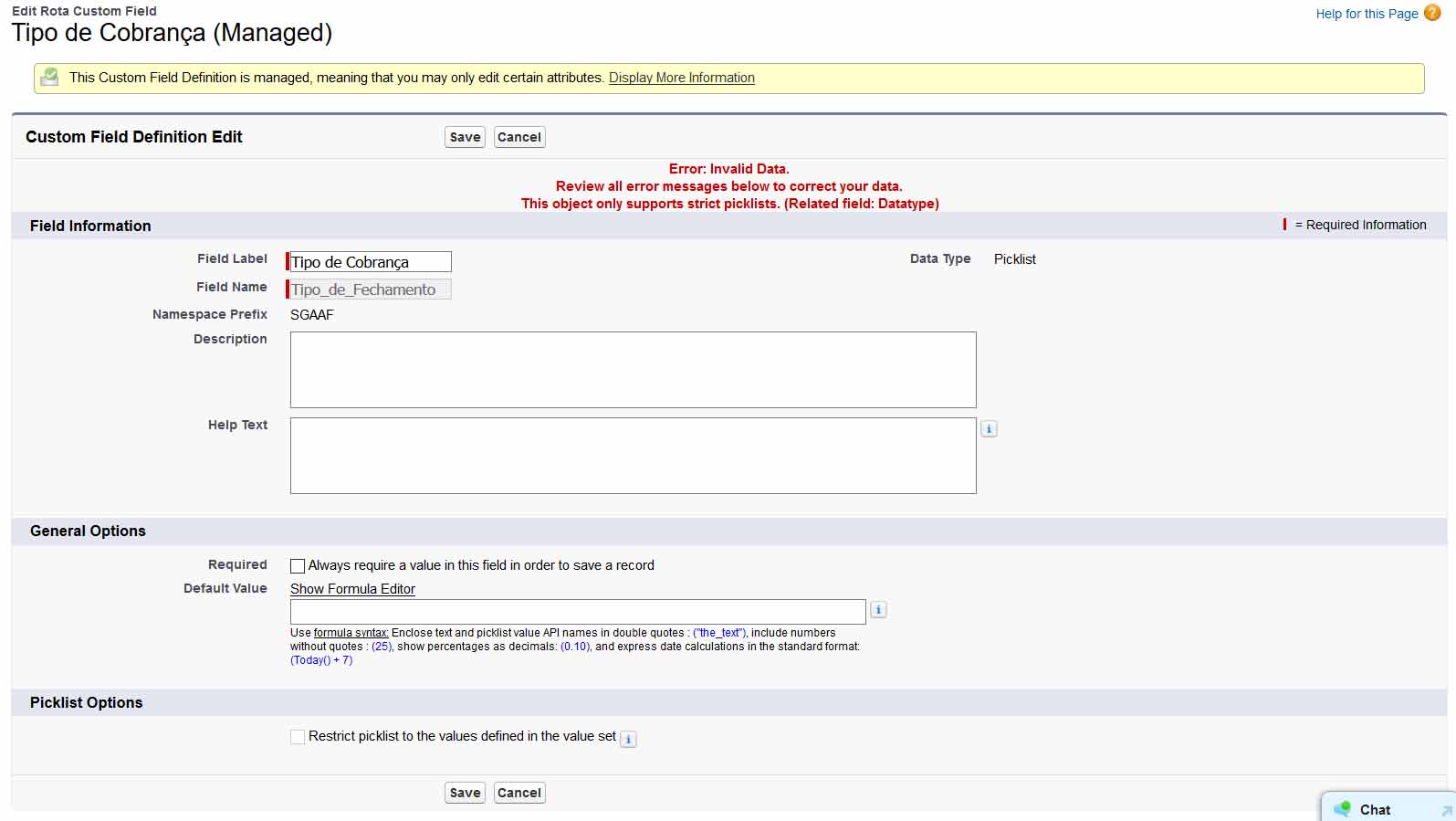Toggle Restrict picklist to value set checkbox

298,737
